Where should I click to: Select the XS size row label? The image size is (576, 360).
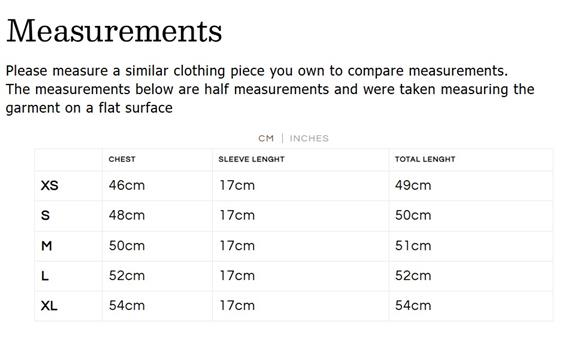pos(50,186)
